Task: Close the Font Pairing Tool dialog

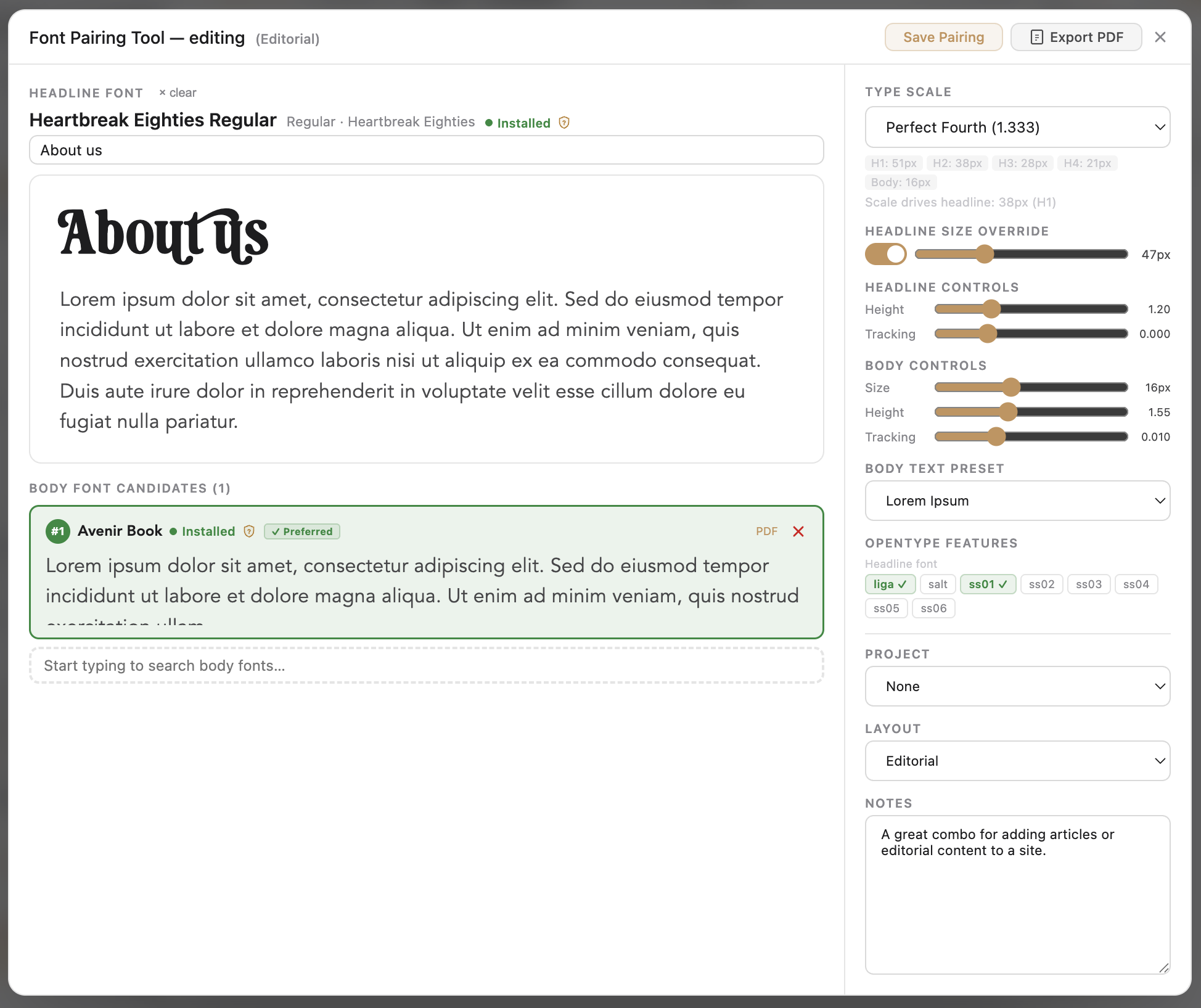Action: coord(1160,37)
